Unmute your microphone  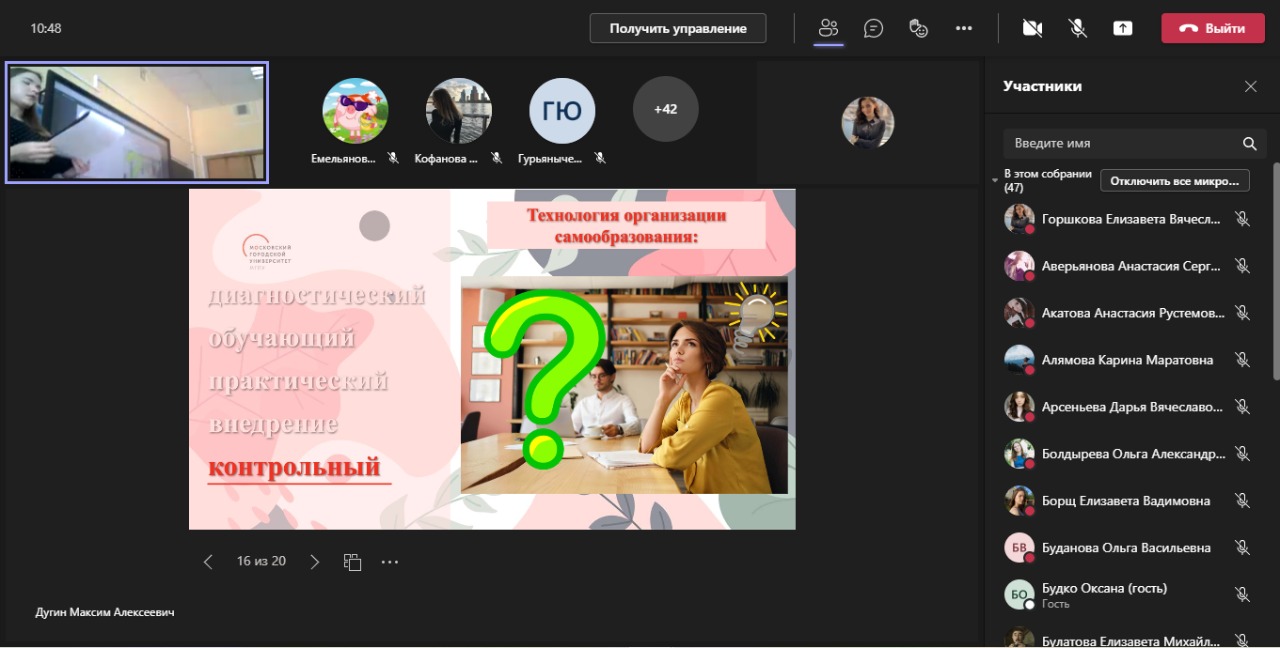[1077, 27]
